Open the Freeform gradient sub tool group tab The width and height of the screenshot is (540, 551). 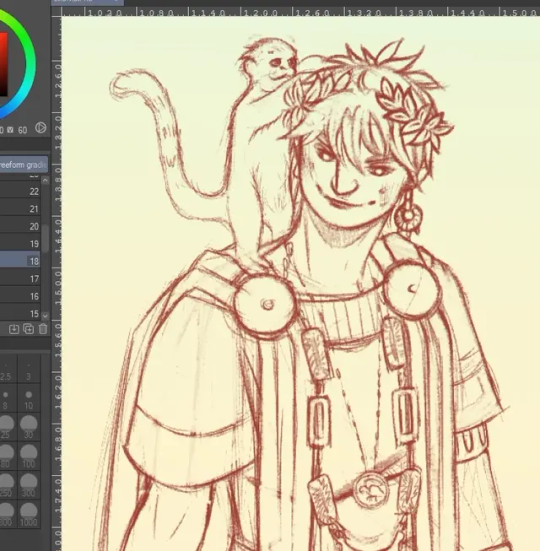tap(24, 165)
